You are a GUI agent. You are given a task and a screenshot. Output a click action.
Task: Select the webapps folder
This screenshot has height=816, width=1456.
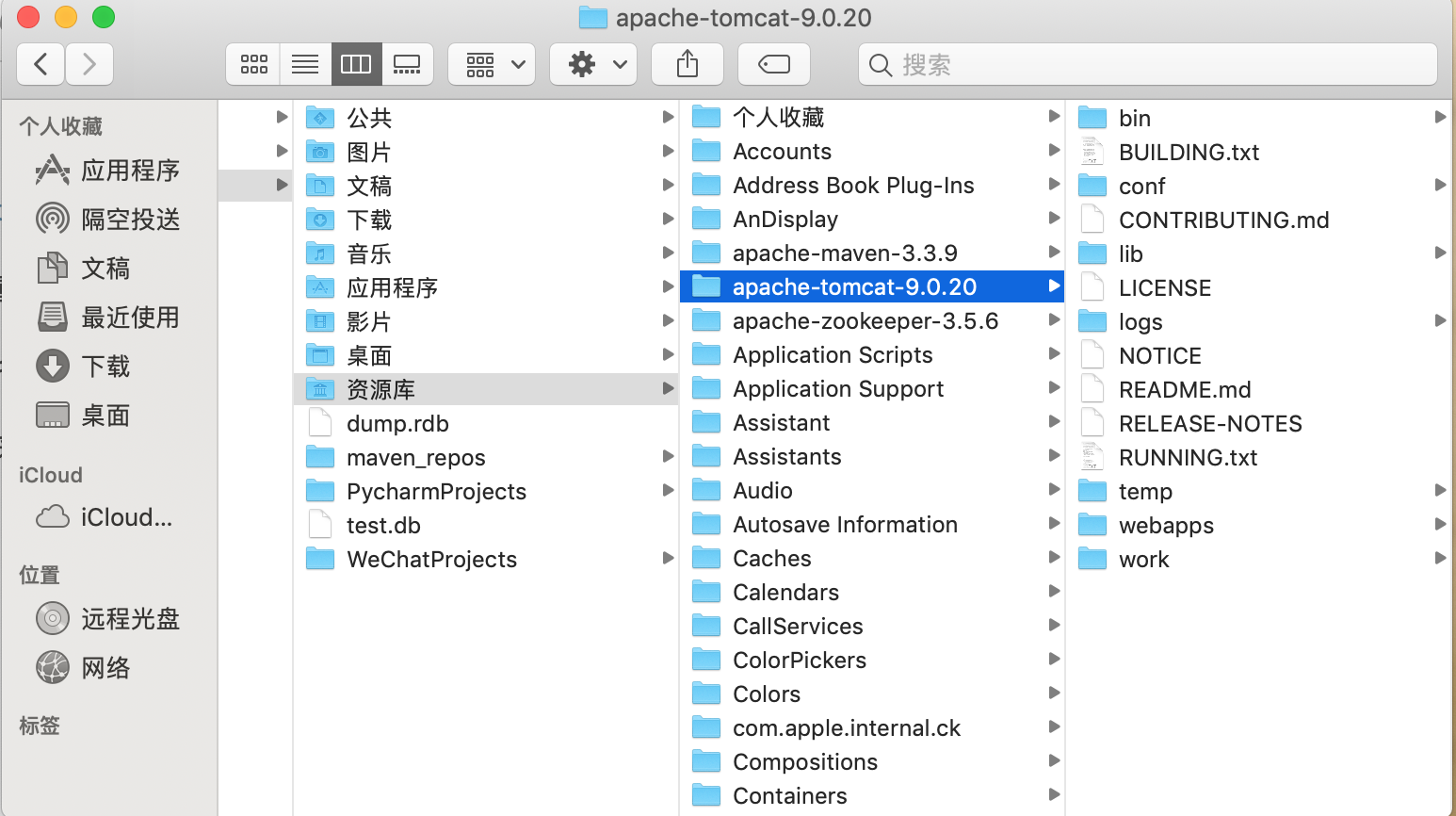(1167, 525)
